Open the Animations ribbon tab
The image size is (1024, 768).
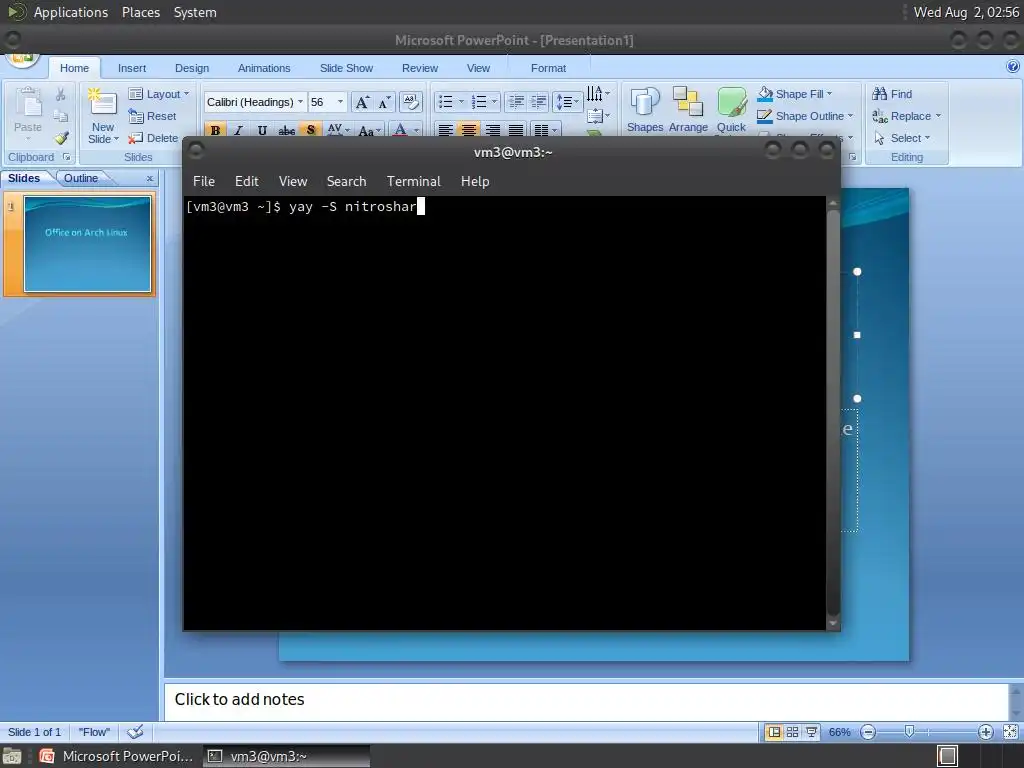tap(264, 68)
